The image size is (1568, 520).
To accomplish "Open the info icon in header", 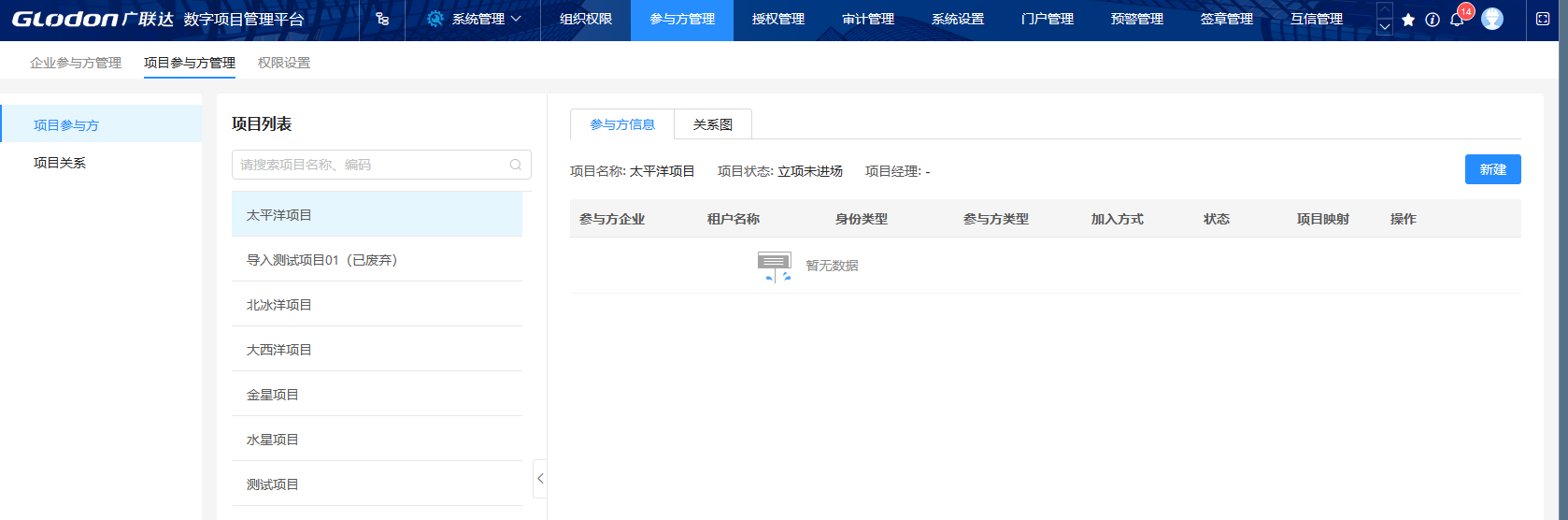I will pos(1433,20).
